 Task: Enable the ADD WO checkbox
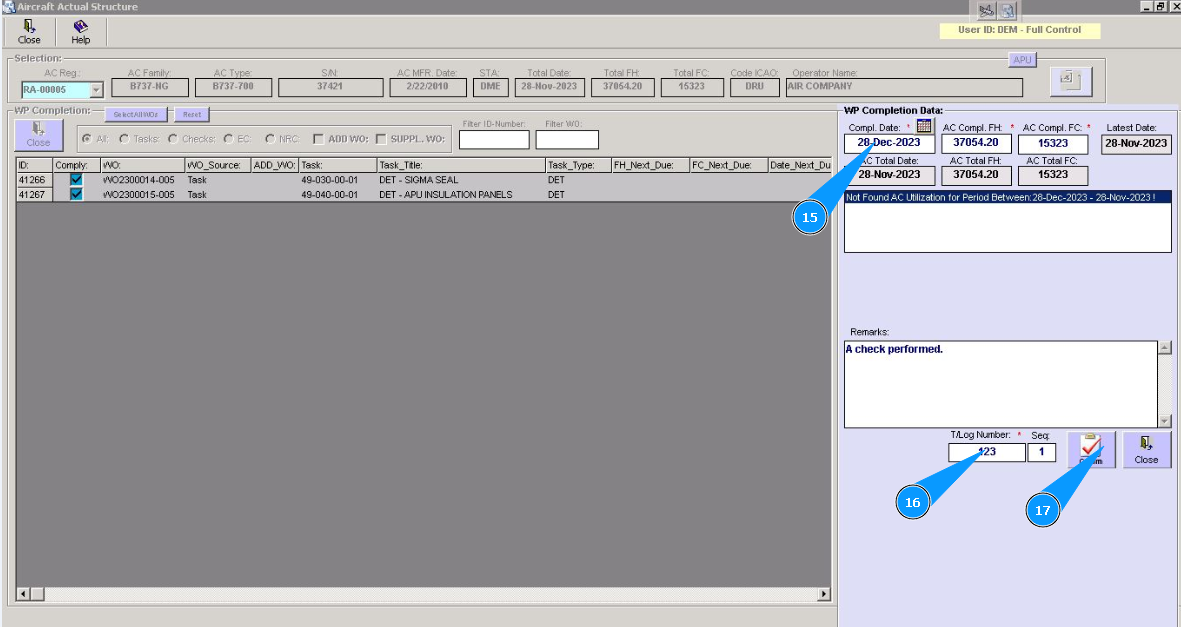(318, 139)
